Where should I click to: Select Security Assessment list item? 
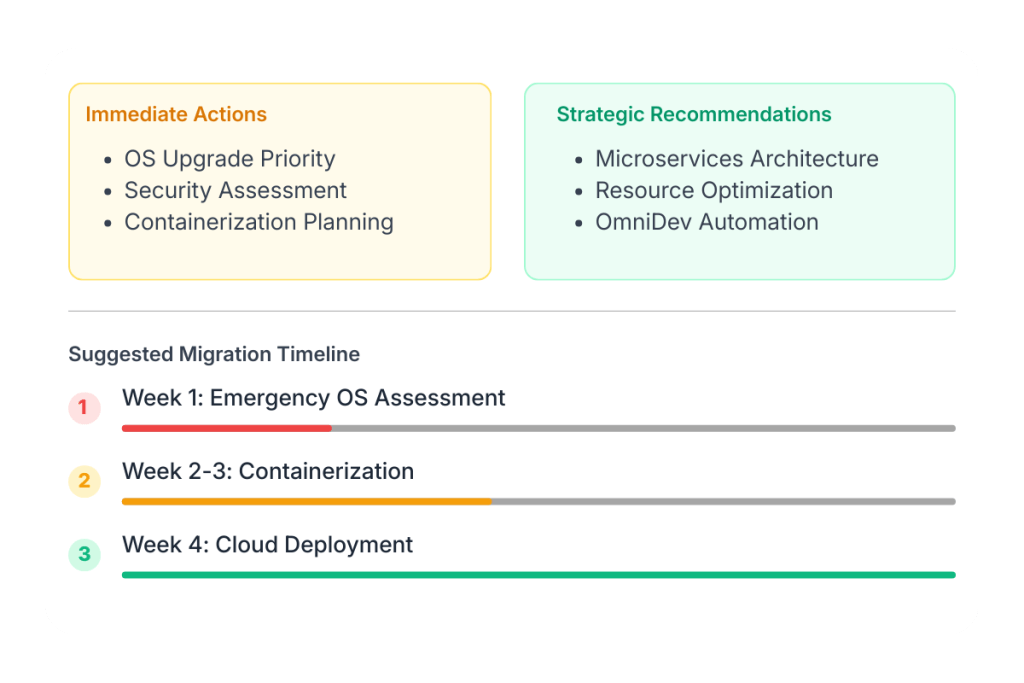click(x=235, y=190)
